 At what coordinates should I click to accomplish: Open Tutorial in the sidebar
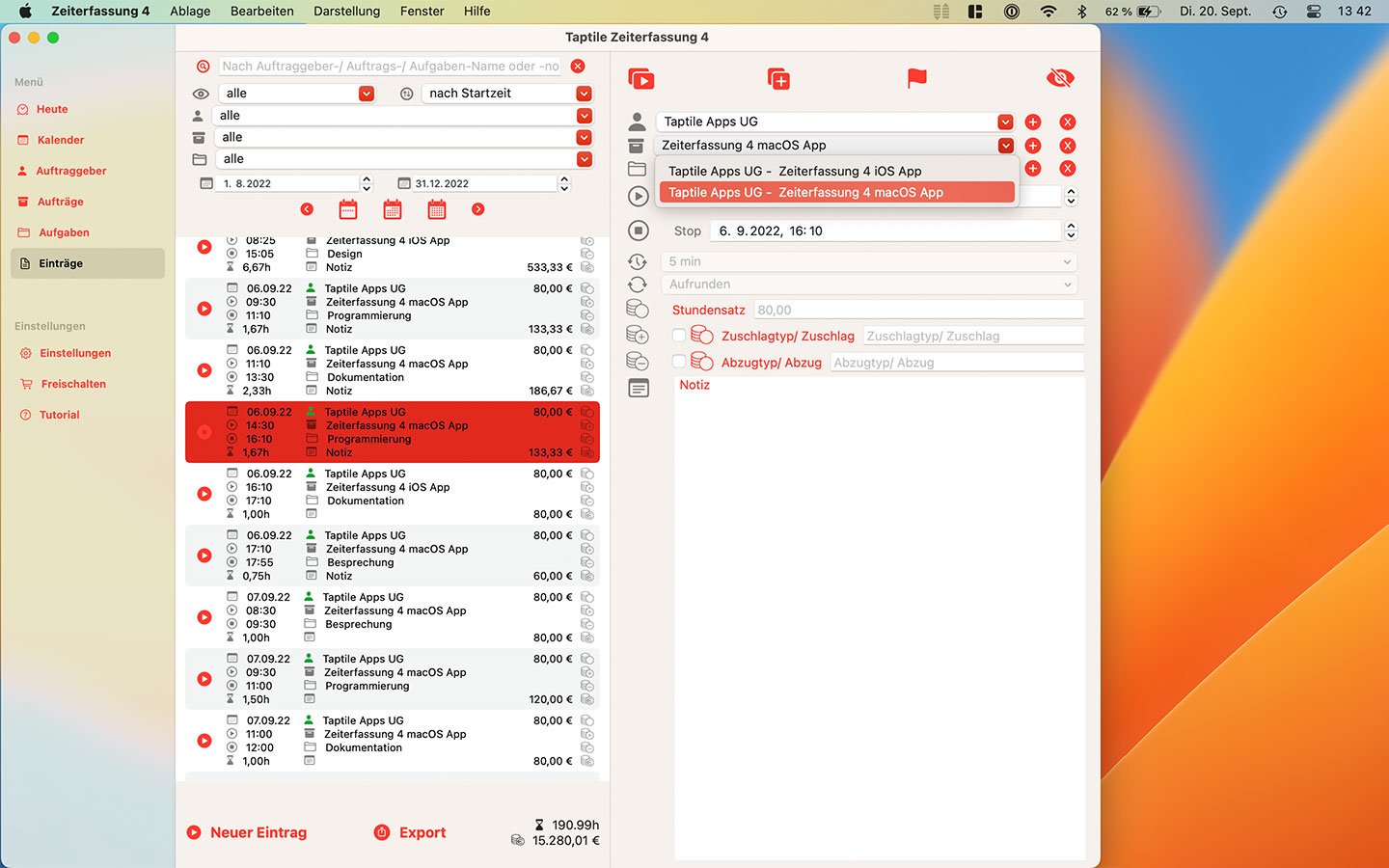click(60, 415)
